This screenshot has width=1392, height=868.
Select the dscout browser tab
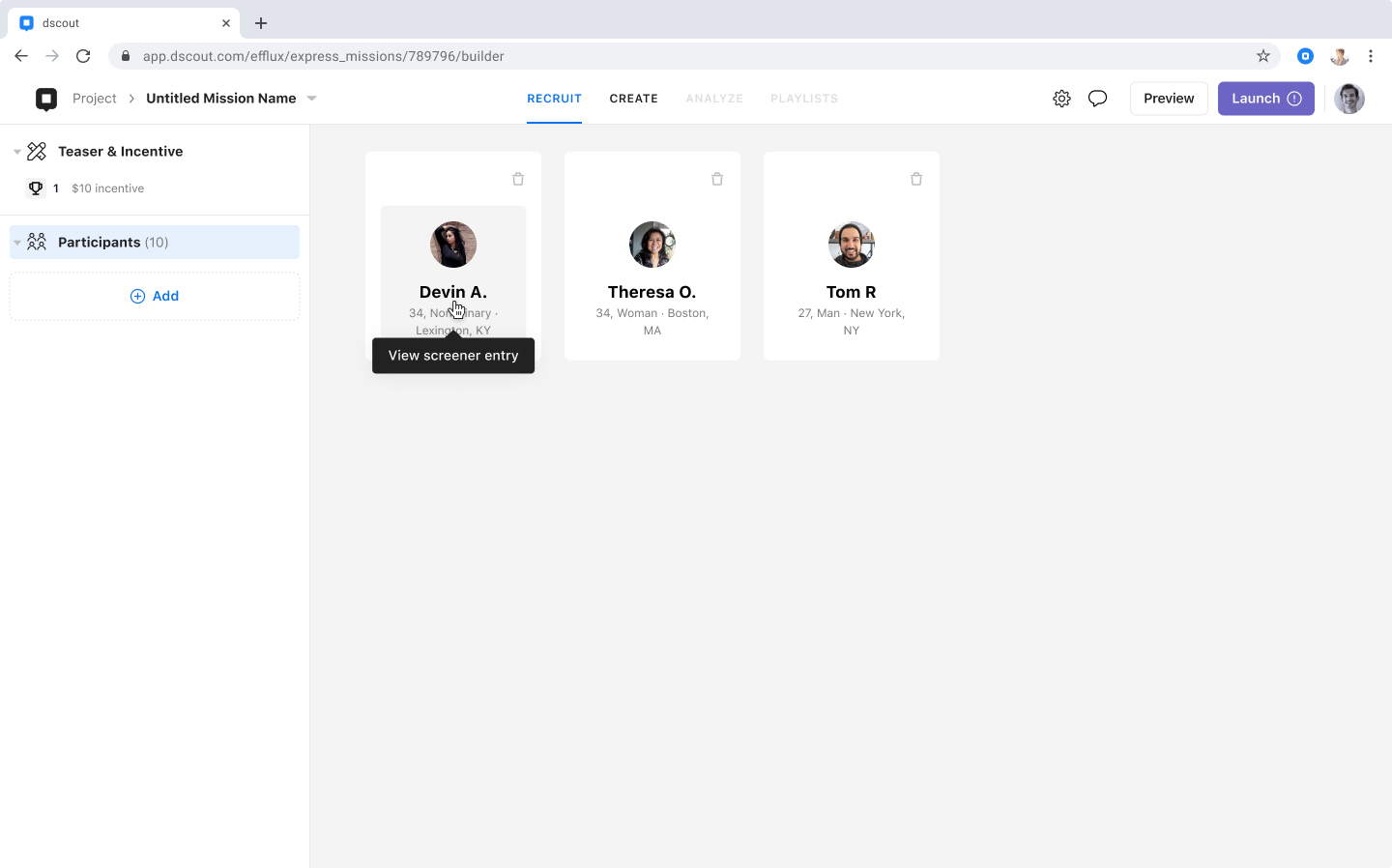(124, 23)
